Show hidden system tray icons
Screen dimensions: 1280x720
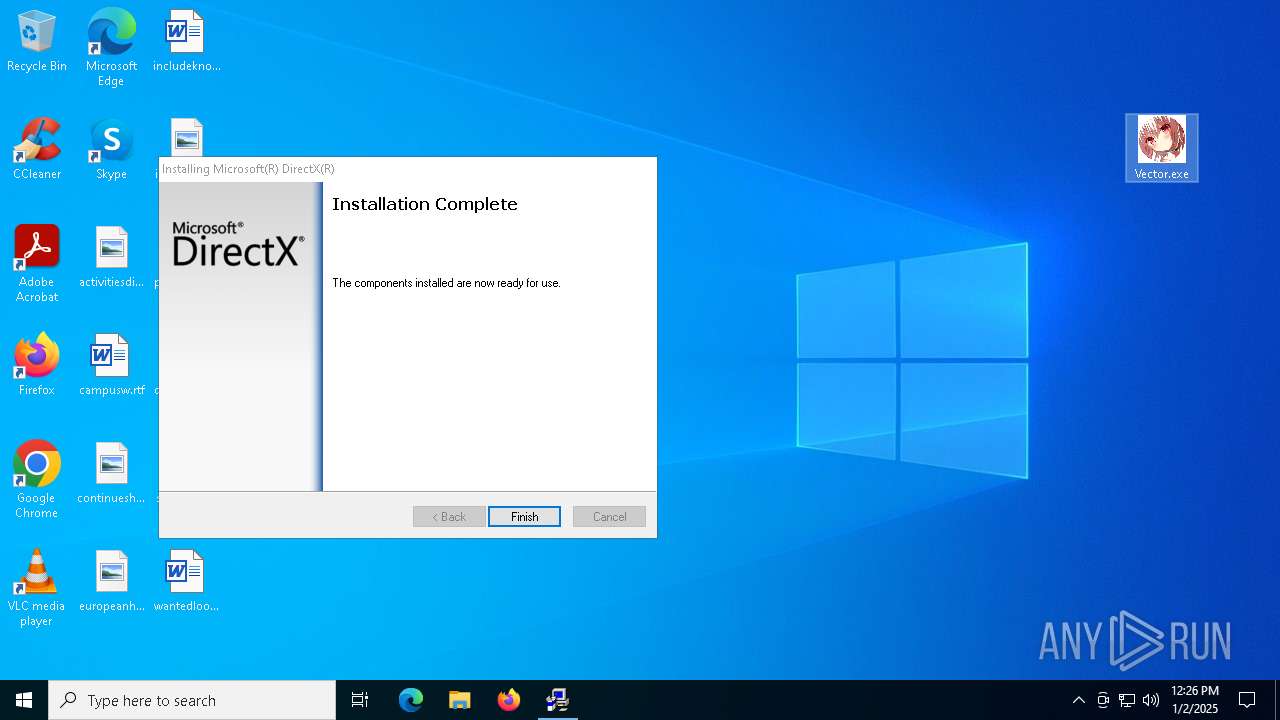(x=1078, y=700)
